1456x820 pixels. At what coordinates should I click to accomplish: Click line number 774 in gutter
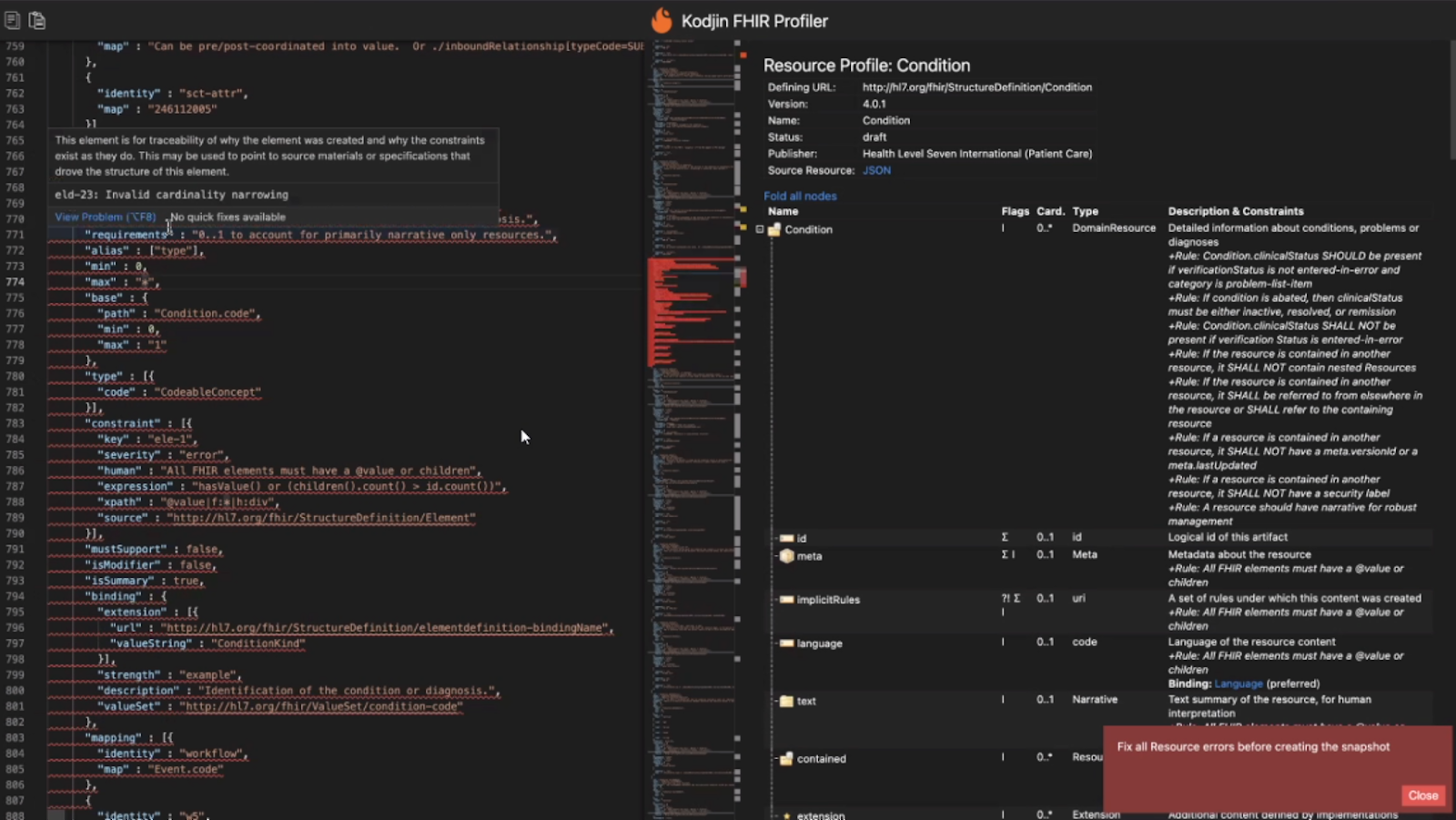[15, 282]
